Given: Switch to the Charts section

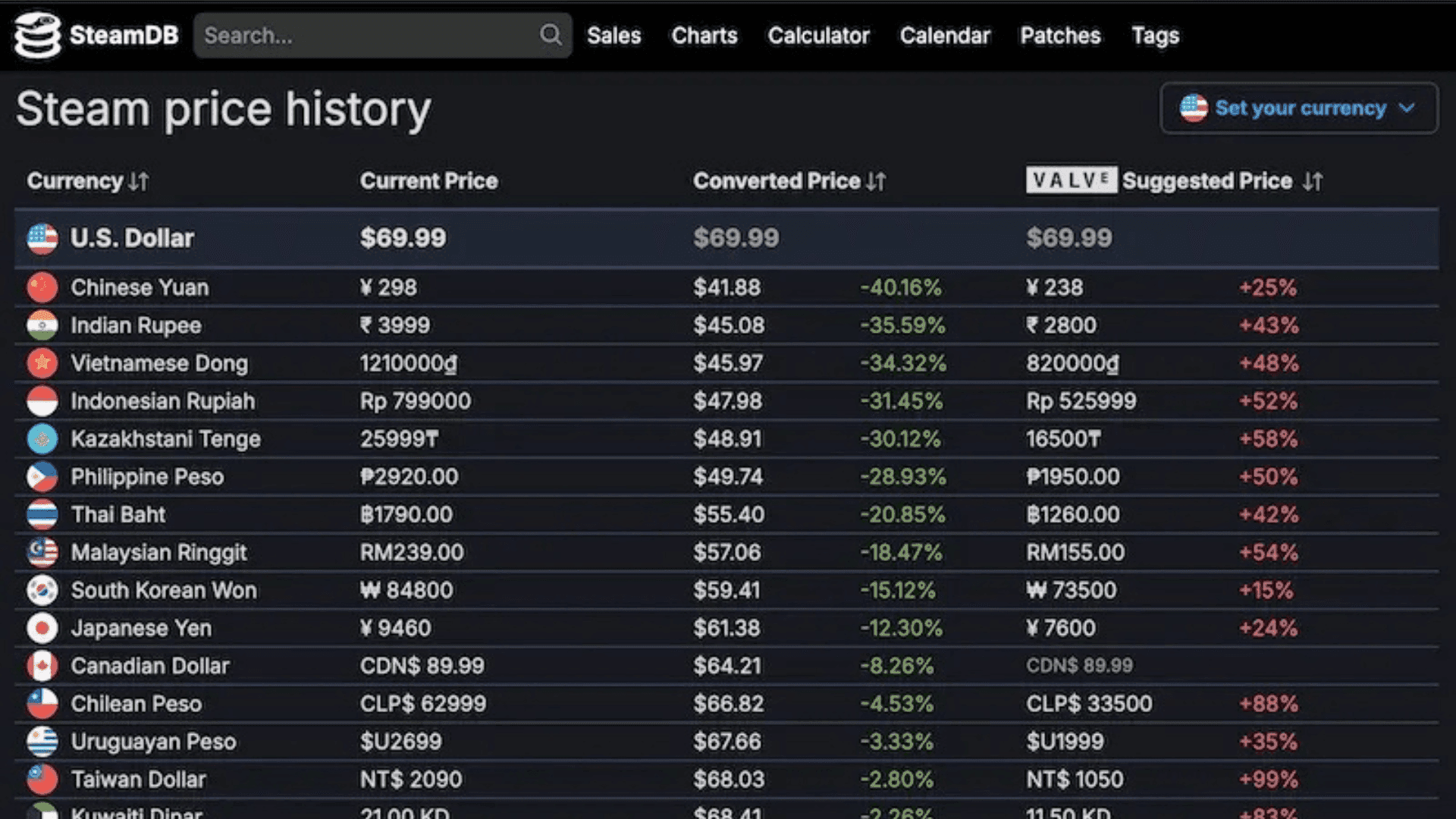Looking at the screenshot, I should click(704, 35).
